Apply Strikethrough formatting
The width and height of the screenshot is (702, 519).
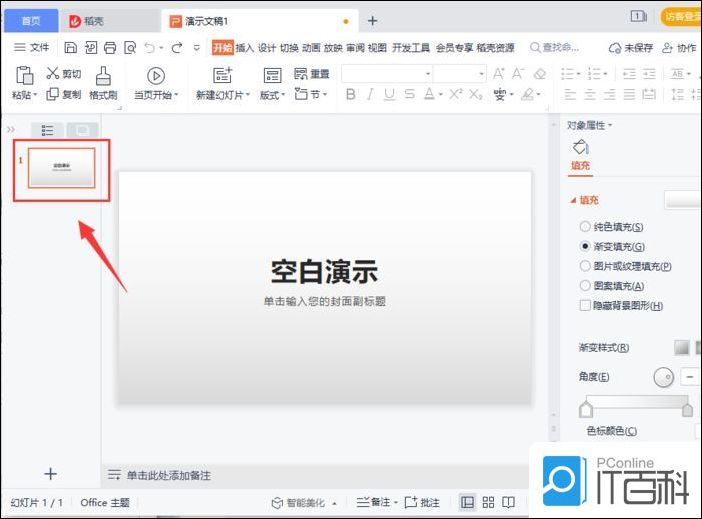pos(409,94)
